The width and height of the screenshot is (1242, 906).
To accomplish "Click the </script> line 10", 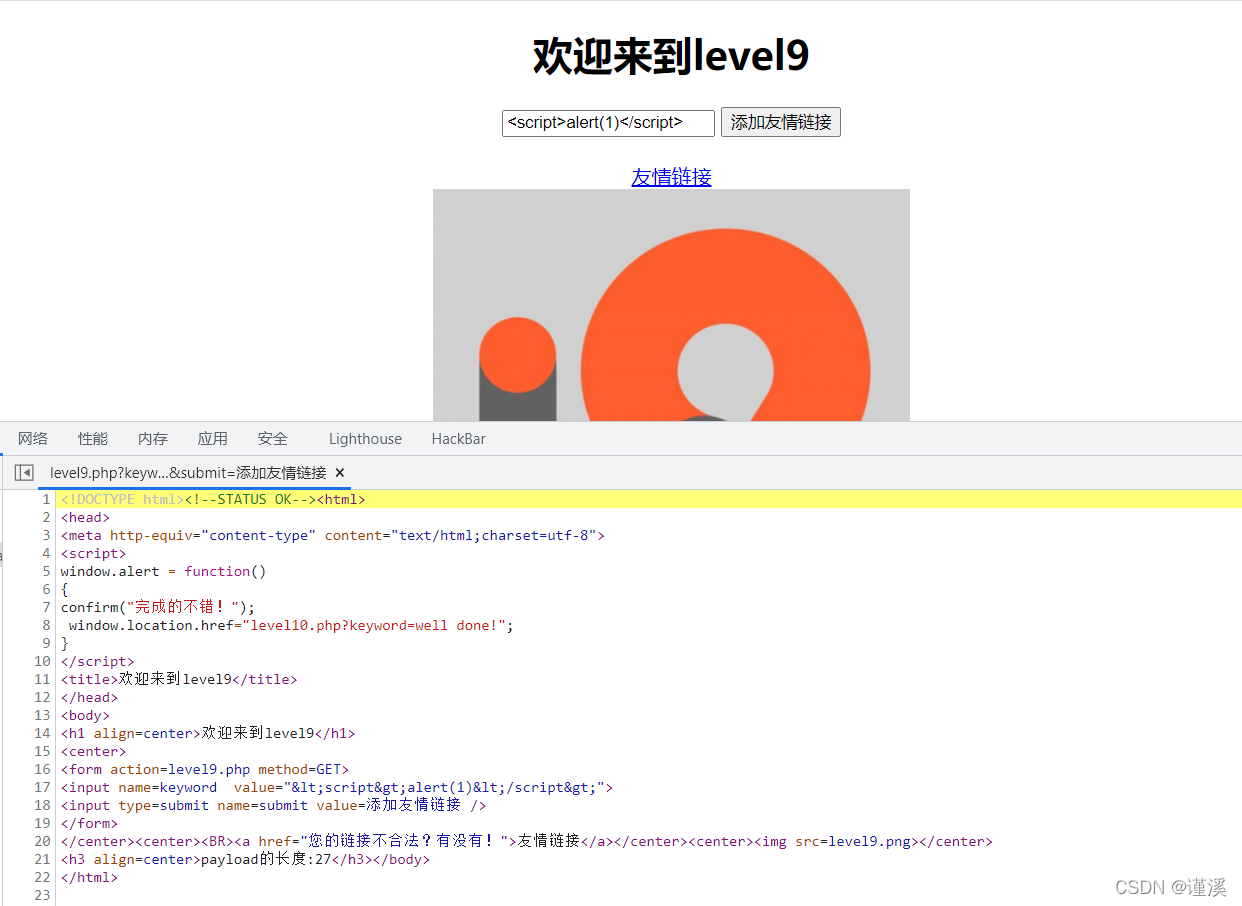I will (x=97, y=661).
